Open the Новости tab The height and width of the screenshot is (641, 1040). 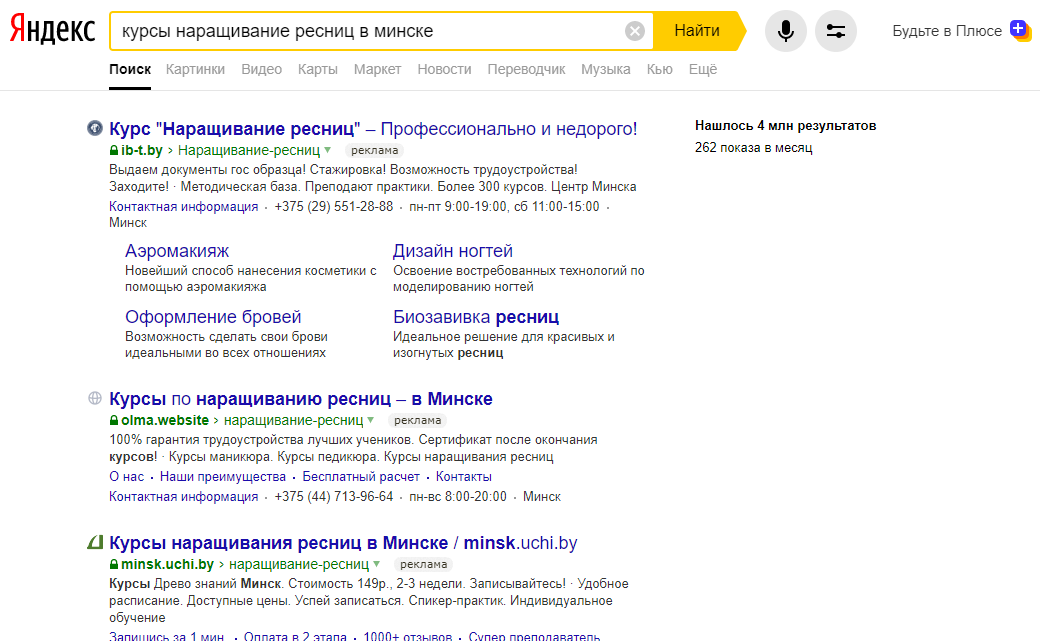(x=444, y=69)
